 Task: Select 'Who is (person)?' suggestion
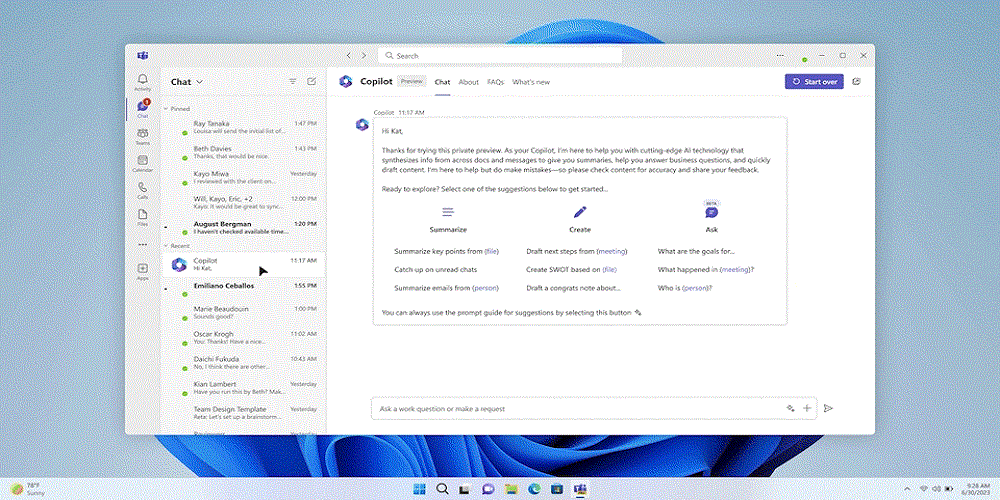(684, 288)
